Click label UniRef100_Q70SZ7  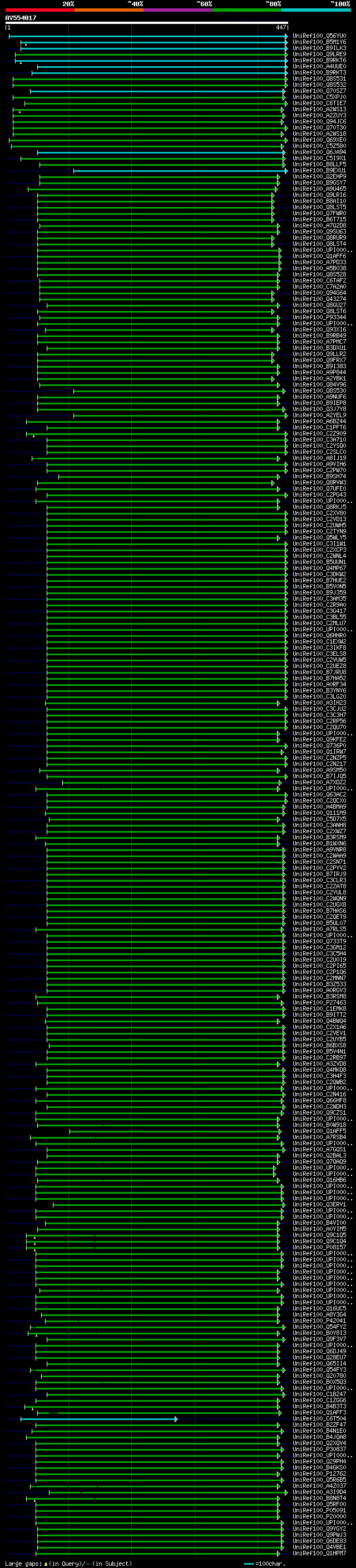point(319,91)
